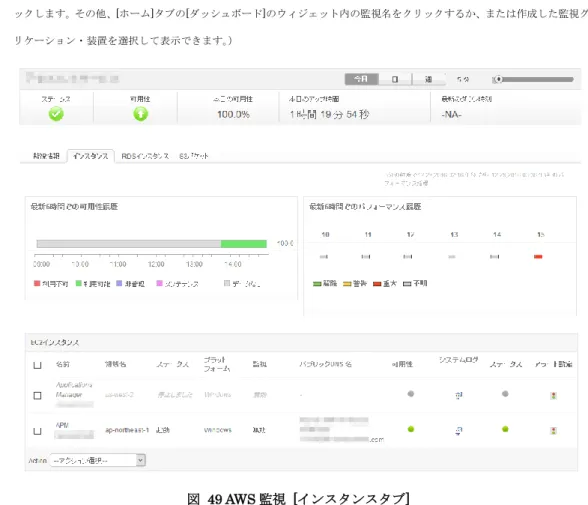Click red critical marker in performance history
Image resolution: width=588 pixels, height=505 pixels.
point(538,257)
